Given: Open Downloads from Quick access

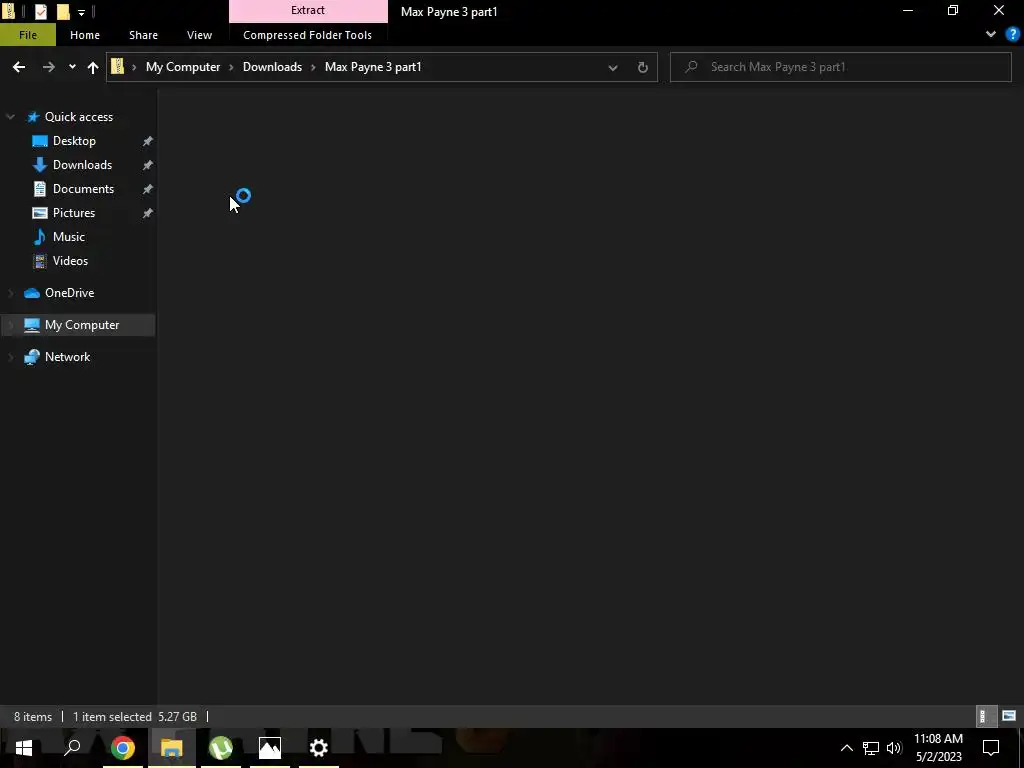Looking at the screenshot, I should (82, 165).
